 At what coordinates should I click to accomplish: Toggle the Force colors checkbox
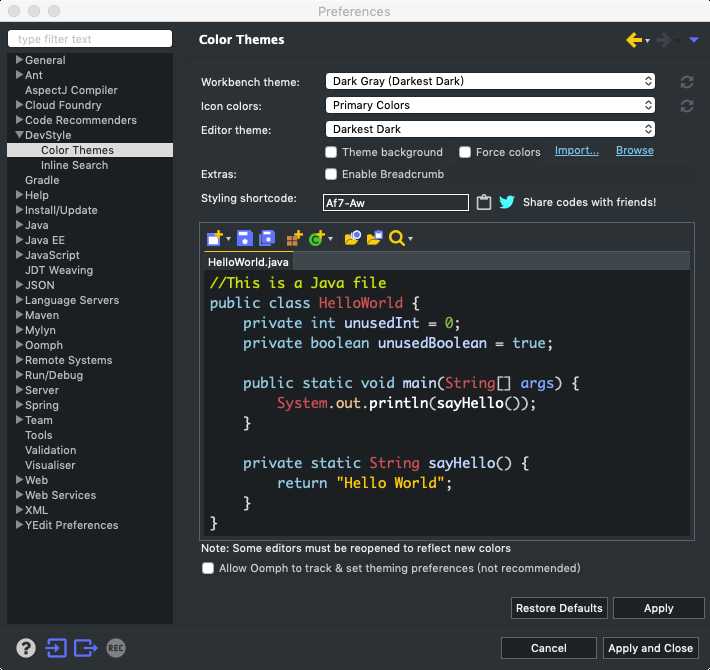click(465, 152)
